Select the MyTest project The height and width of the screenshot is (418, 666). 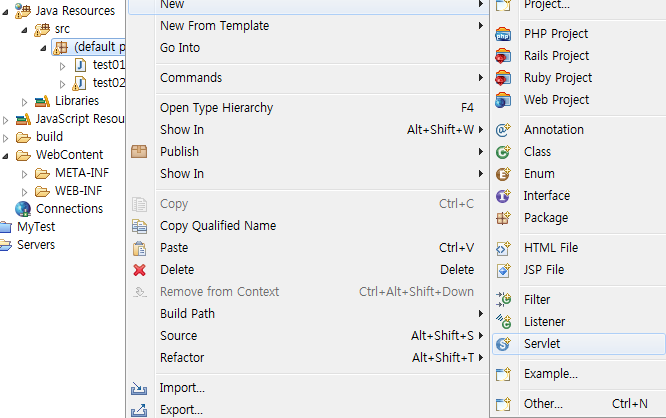tap(36, 227)
